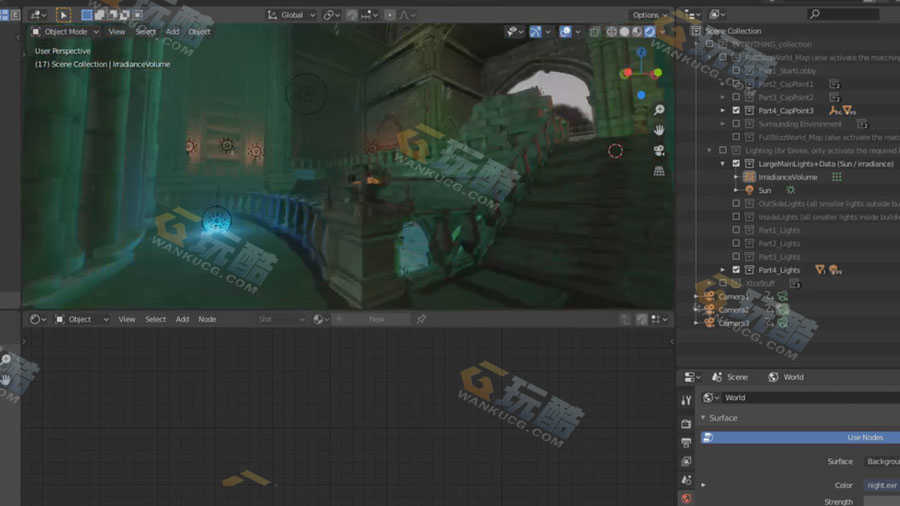Open the shader type Object dropdown
Screen dimensions: 900x506
pyautogui.click(x=82, y=319)
